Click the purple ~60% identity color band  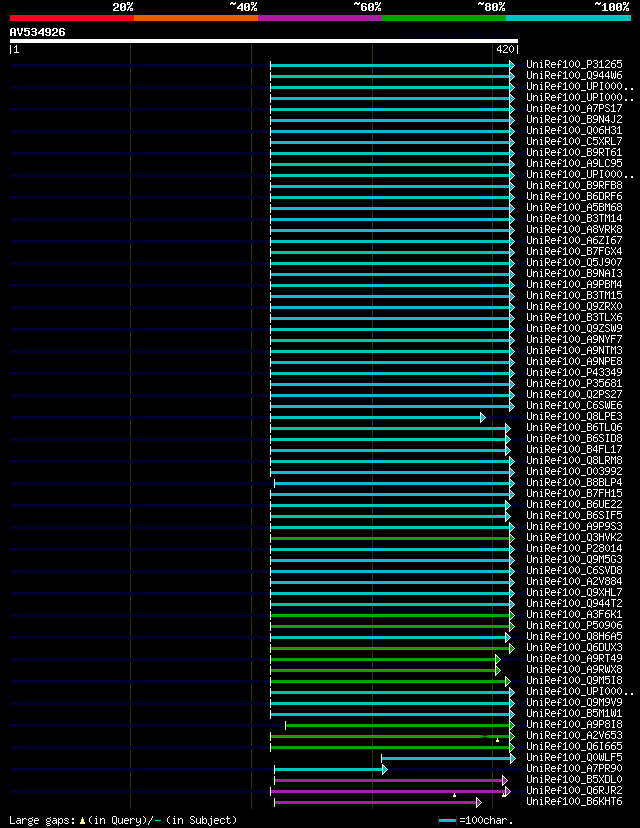coord(320,18)
